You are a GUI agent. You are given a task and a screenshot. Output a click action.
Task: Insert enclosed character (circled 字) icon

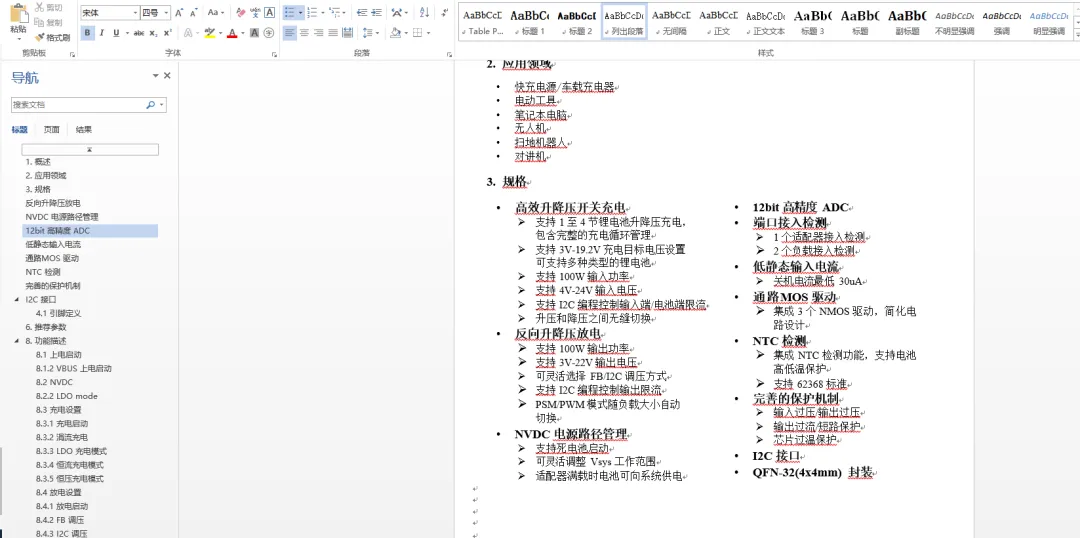click(269, 32)
